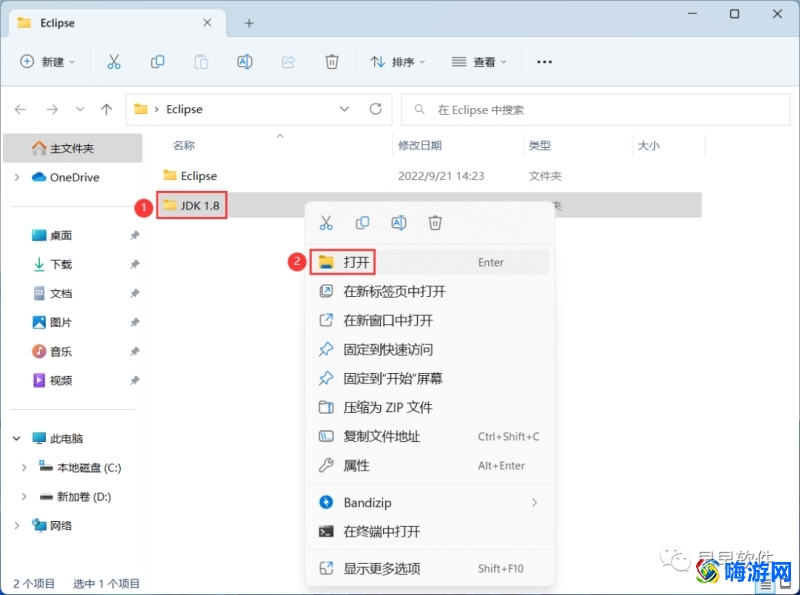Click the Rename icon in the toolbar

244,62
